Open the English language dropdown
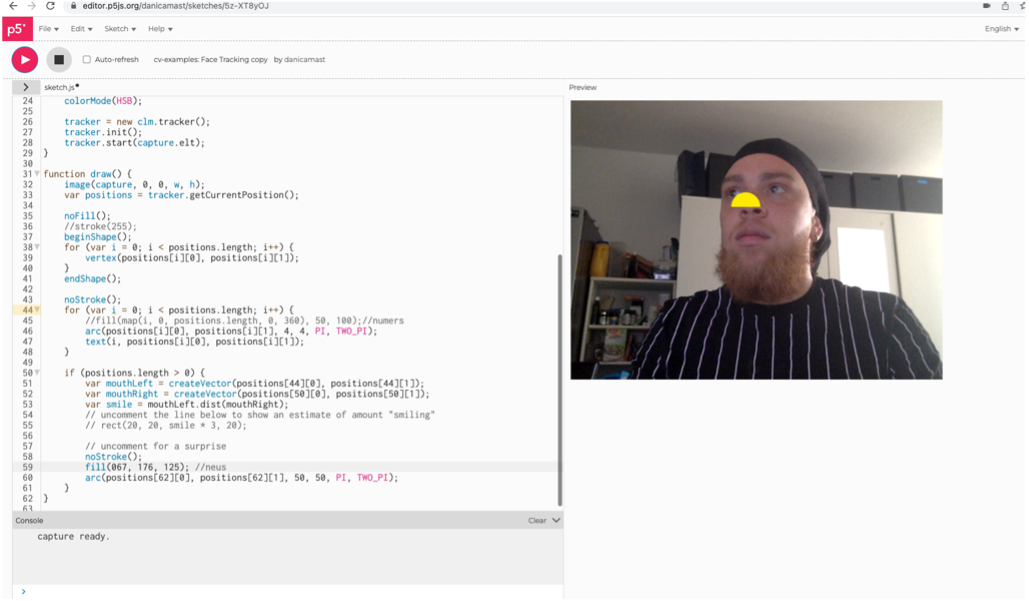1029x601 pixels. click(1001, 29)
